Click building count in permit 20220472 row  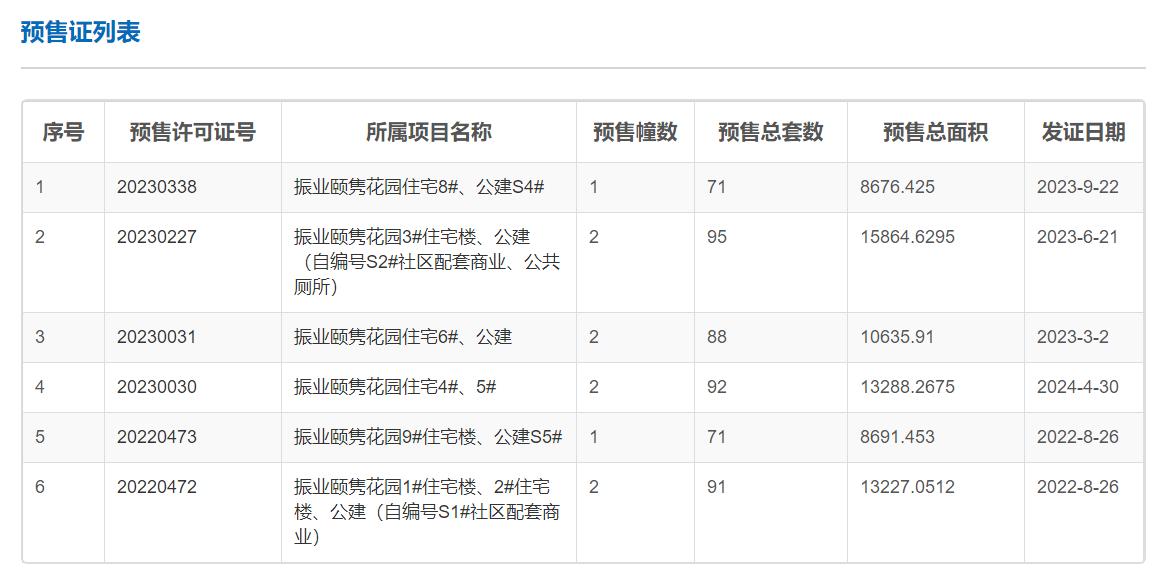[x=594, y=487]
